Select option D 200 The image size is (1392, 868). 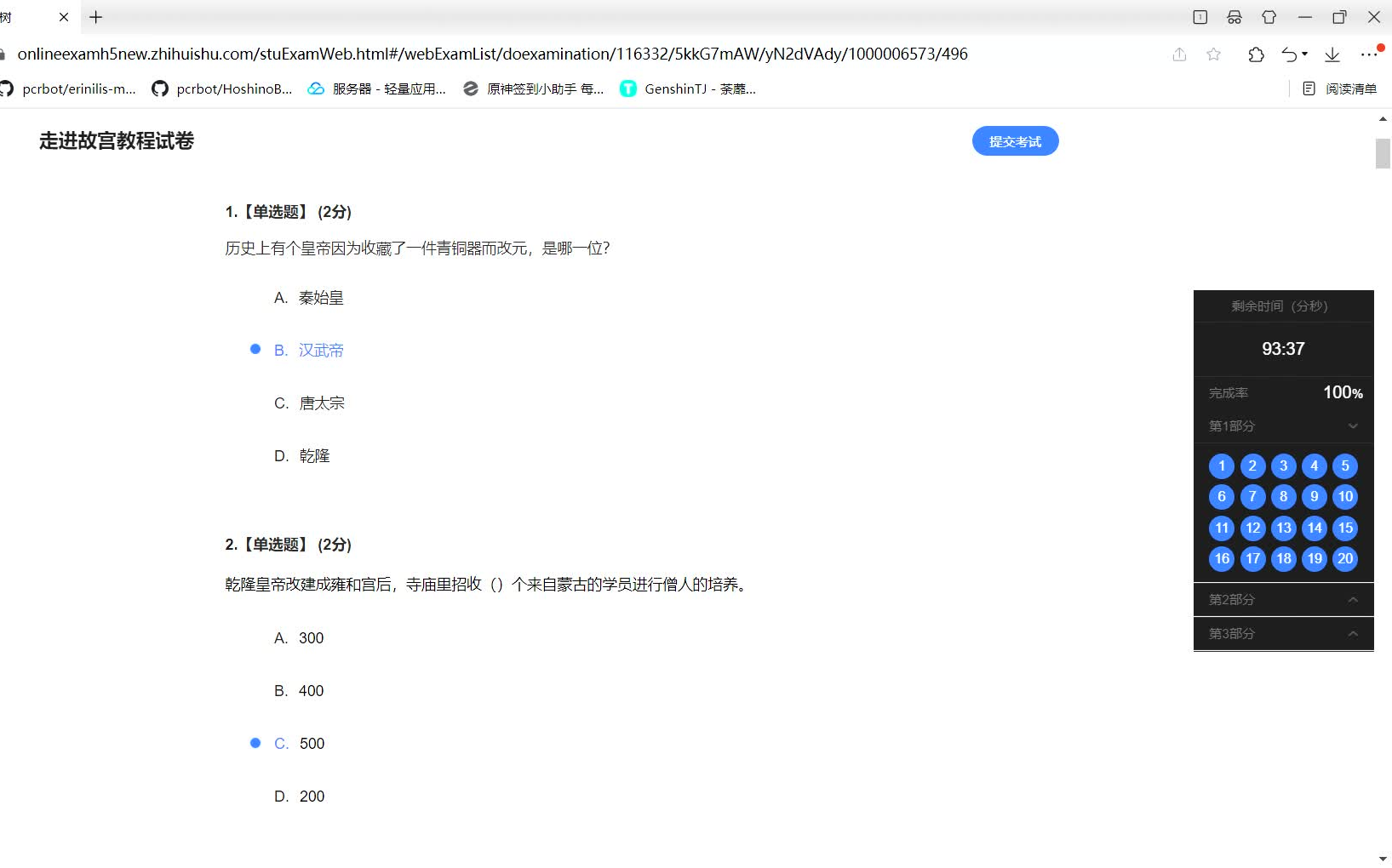pyautogui.click(x=299, y=797)
